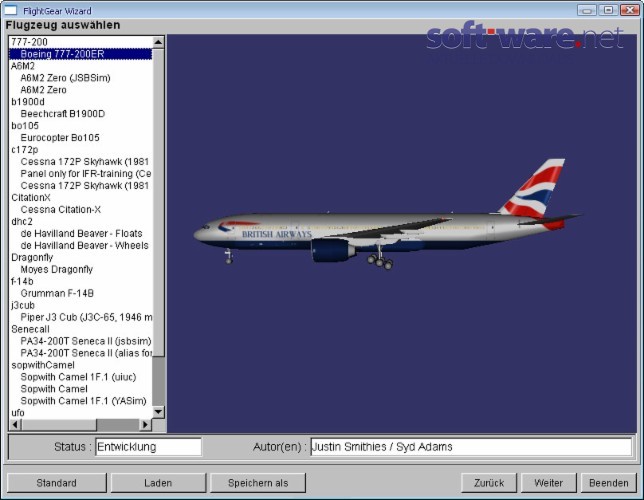Image resolution: width=644 pixels, height=500 pixels.
Task: Choose Piper J3 Cub (J3C-65, 1946)
Action: pyautogui.click(x=80, y=317)
